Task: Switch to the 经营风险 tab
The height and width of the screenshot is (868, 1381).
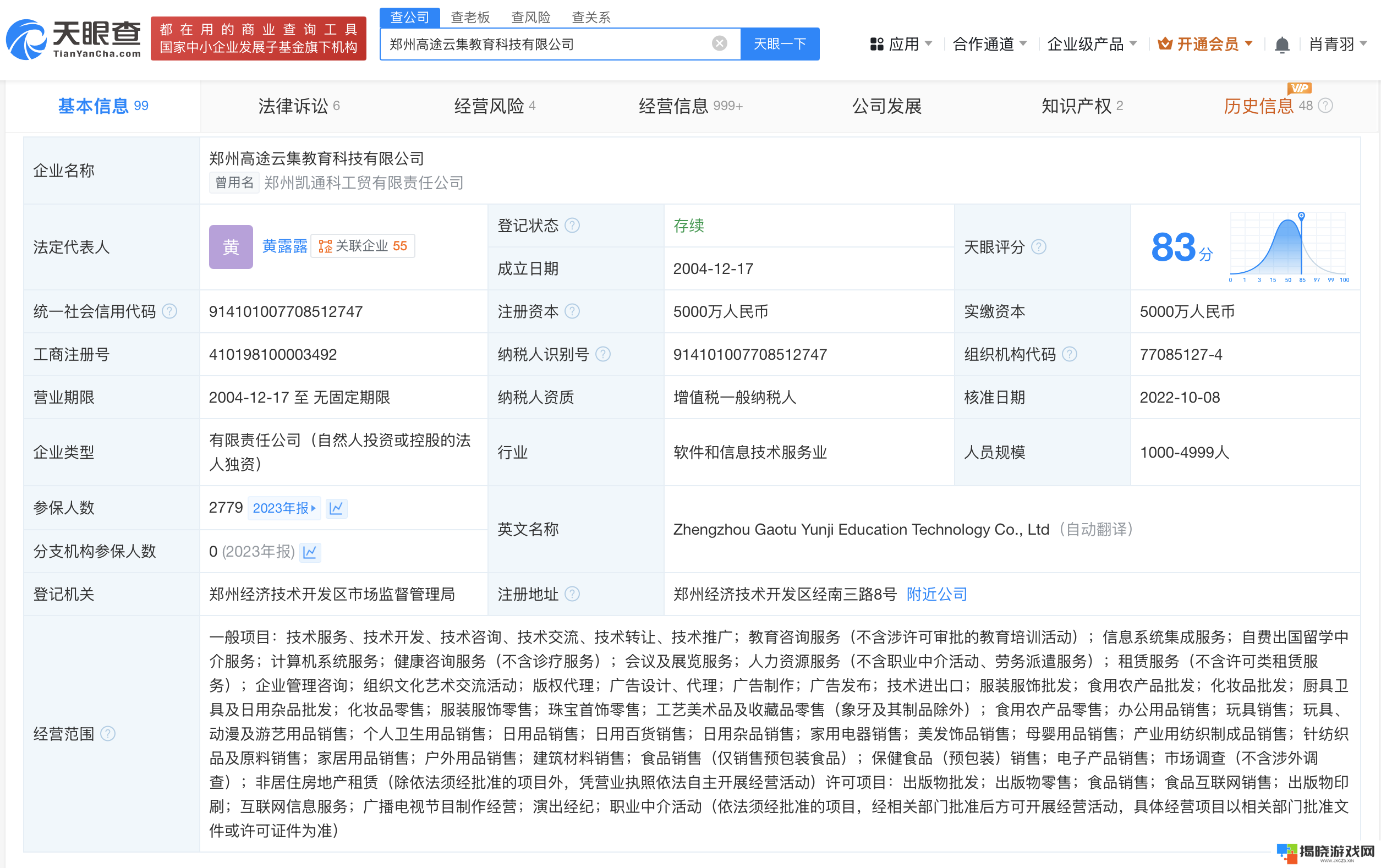Action: tap(495, 106)
